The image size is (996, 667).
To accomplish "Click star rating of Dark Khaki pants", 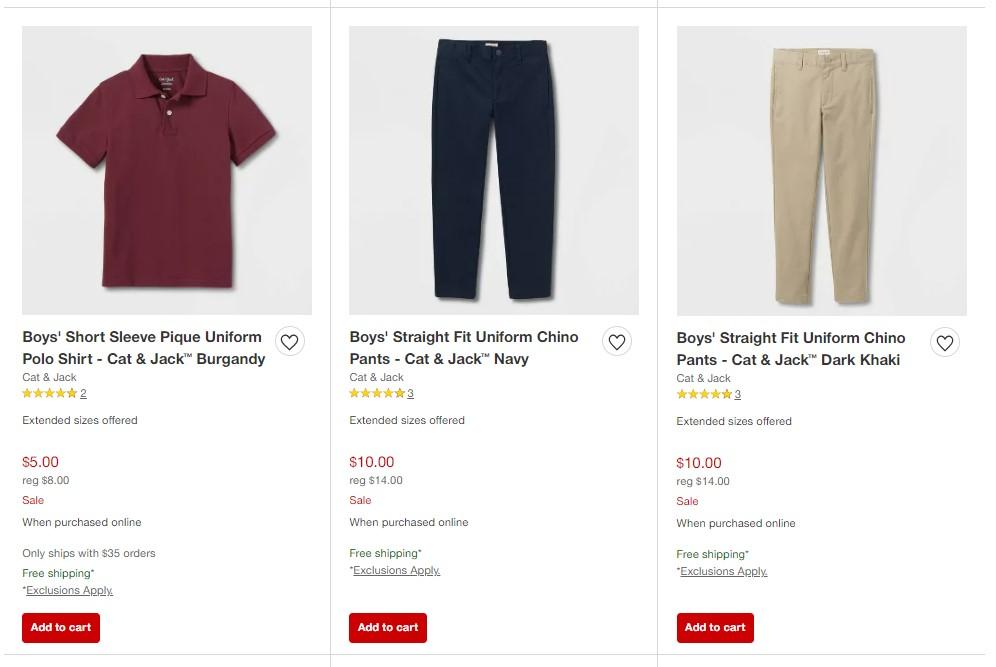I will [704, 395].
